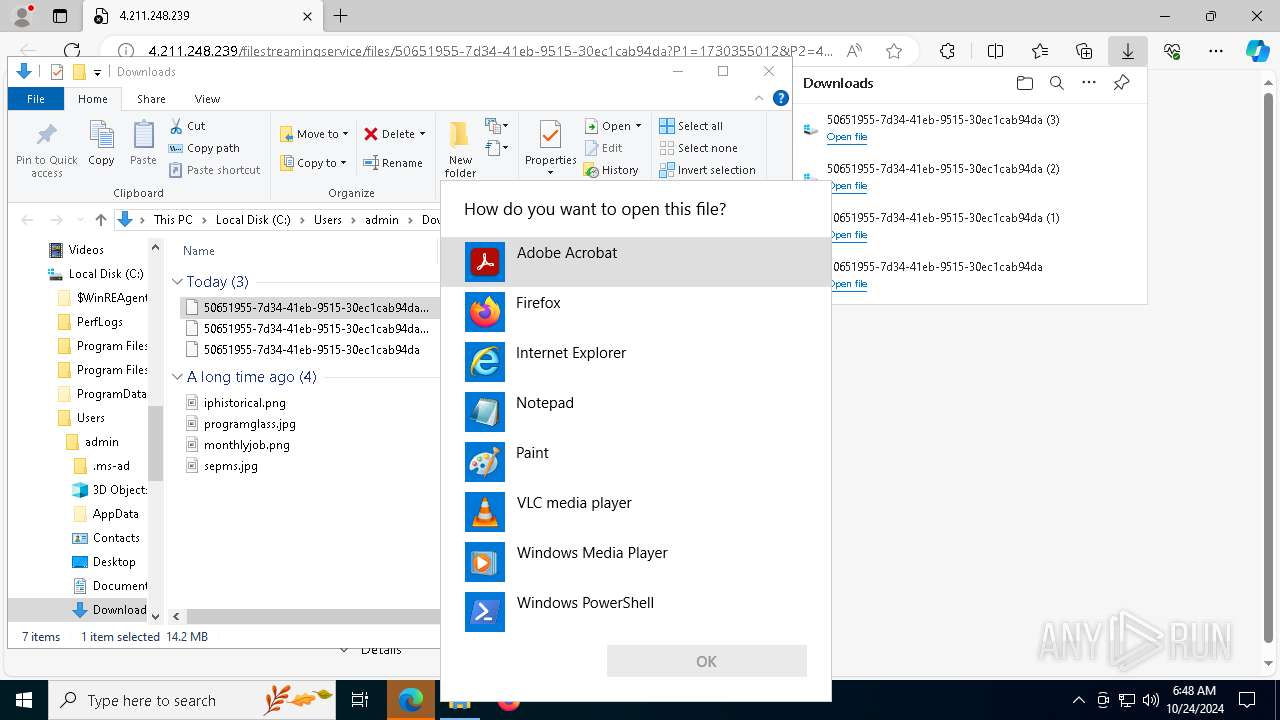Open the Open dropdown in ribbon

[x=613, y=126]
